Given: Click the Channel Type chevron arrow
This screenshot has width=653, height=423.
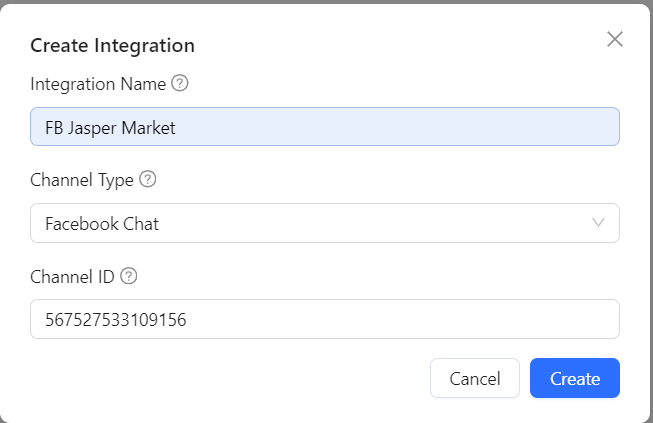Looking at the screenshot, I should (599, 223).
